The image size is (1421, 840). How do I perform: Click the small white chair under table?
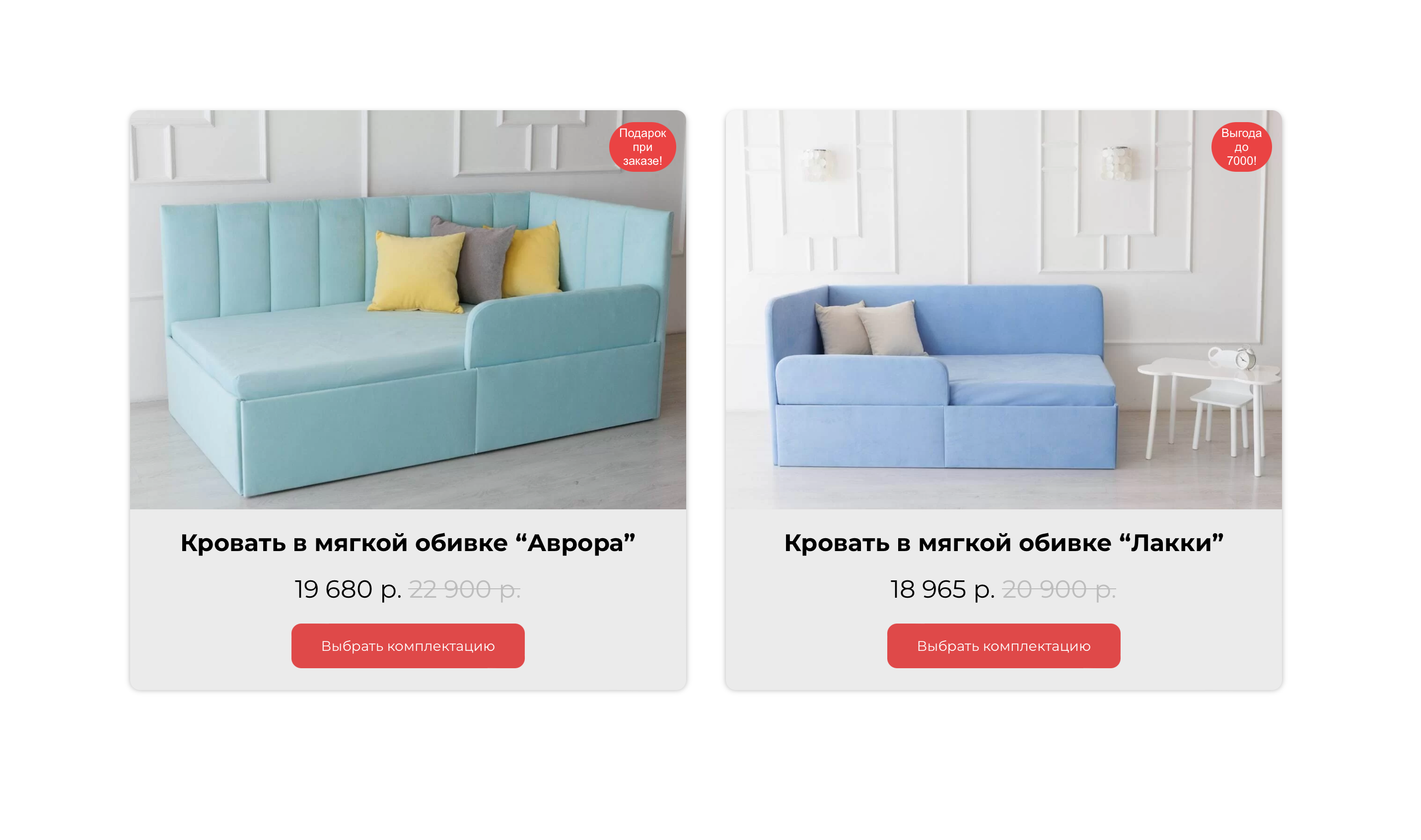click(x=1222, y=419)
